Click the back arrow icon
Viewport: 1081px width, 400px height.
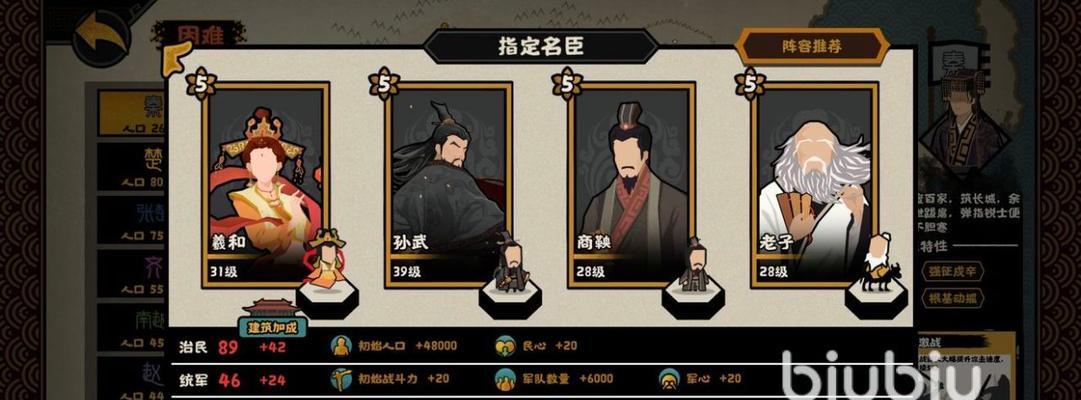tap(102, 38)
